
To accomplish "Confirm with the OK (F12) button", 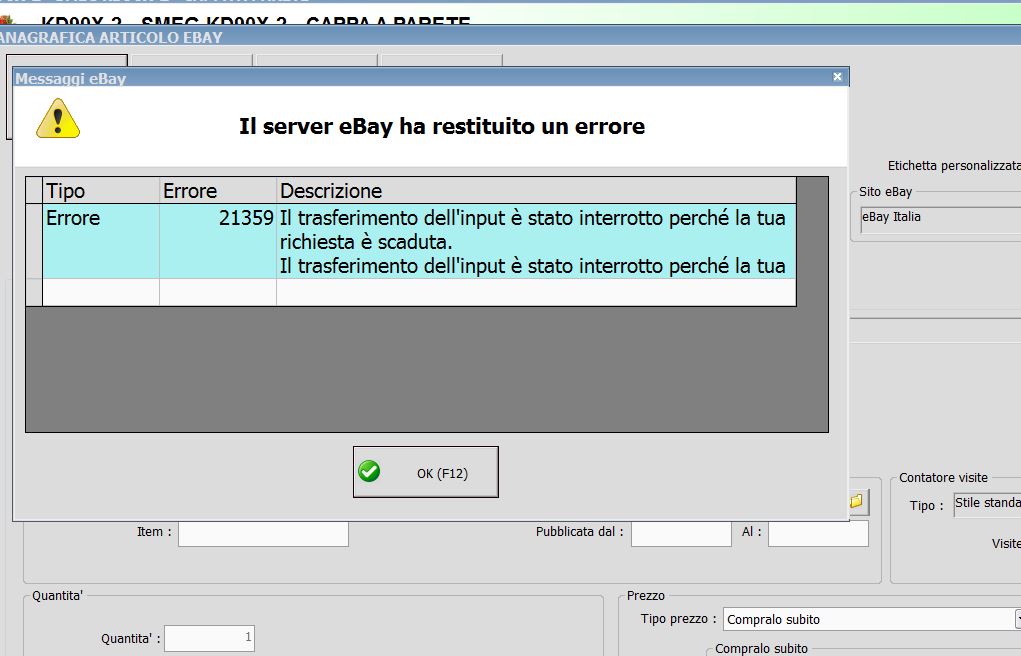I will click(x=426, y=472).
